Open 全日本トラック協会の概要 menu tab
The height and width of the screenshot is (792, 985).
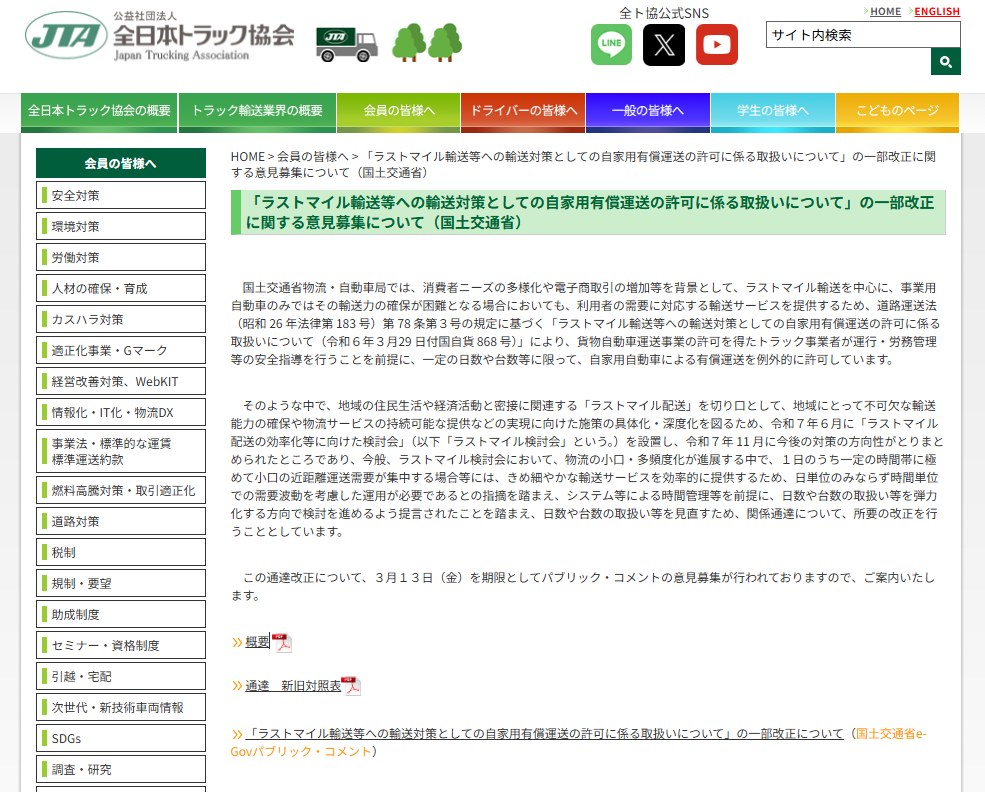tap(99, 111)
